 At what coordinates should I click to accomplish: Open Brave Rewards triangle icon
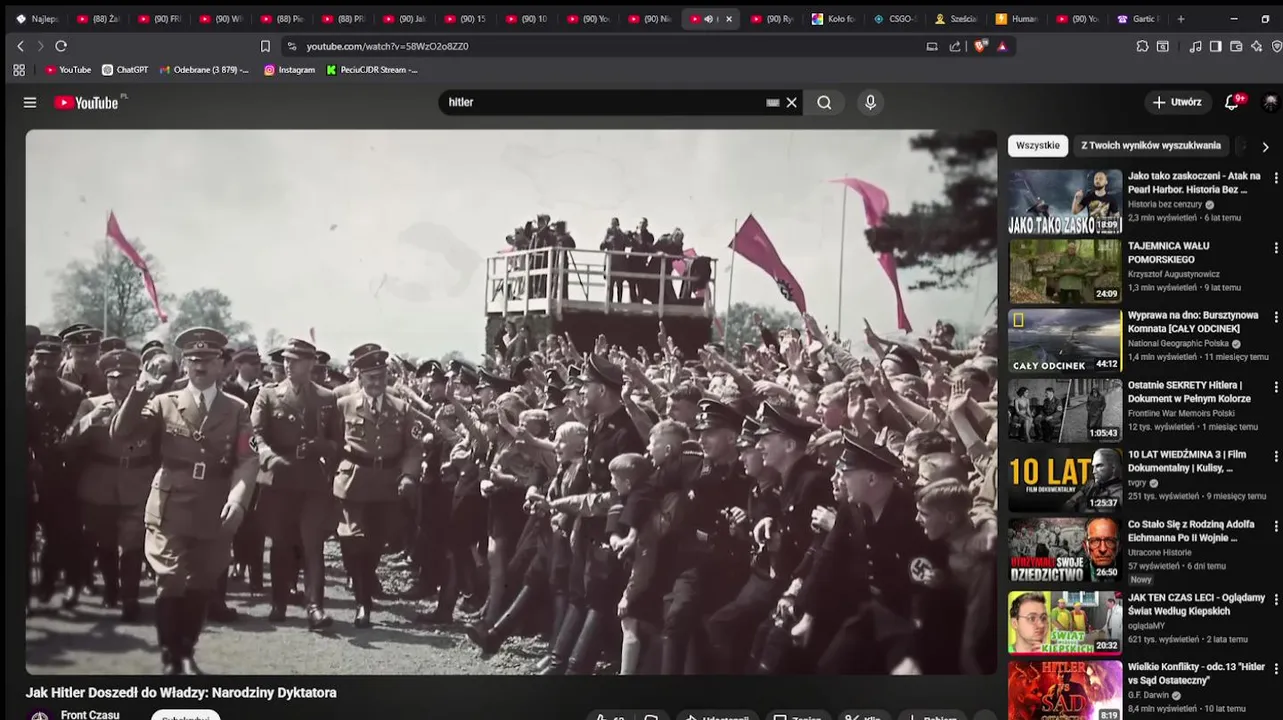(1002, 46)
